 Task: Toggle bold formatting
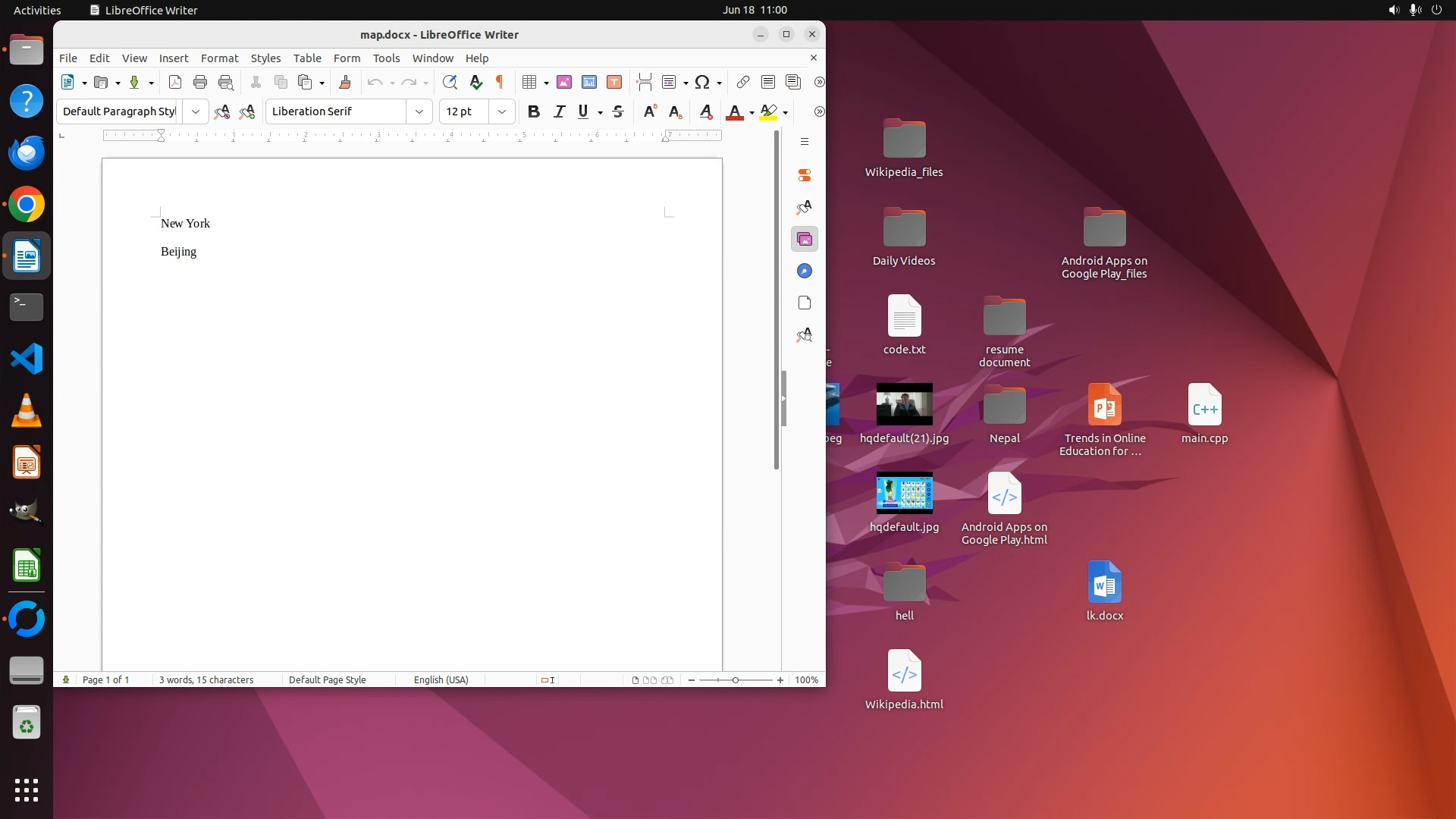pos(534,111)
